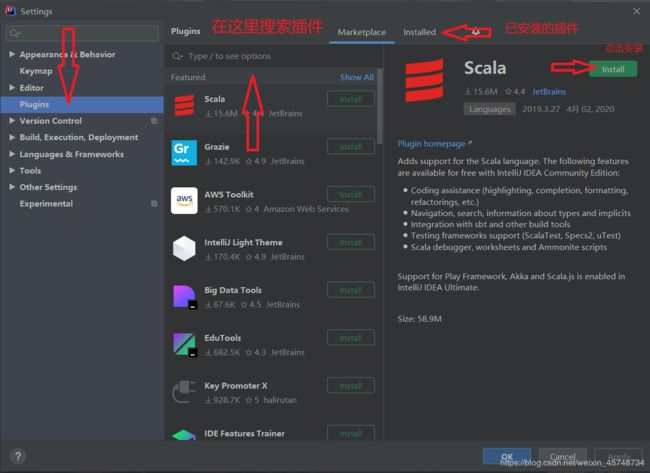Click the IDE Features Trainer plugin icon

coord(184,434)
